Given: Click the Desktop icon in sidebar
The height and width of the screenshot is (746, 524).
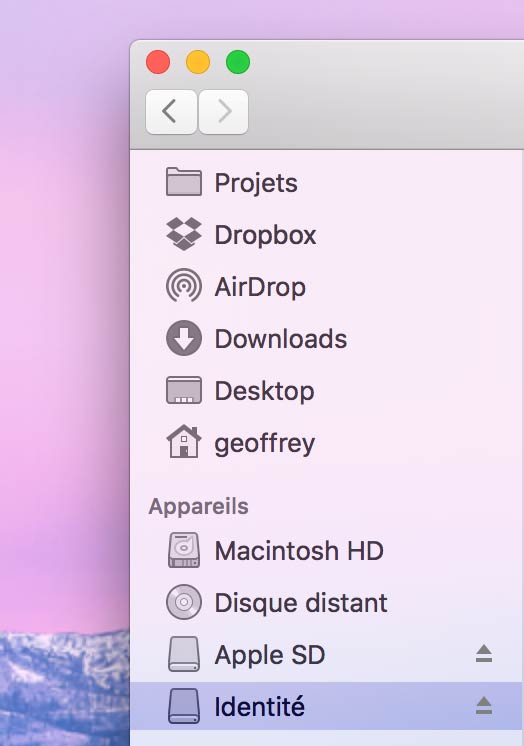Looking at the screenshot, I should [x=184, y=390].
